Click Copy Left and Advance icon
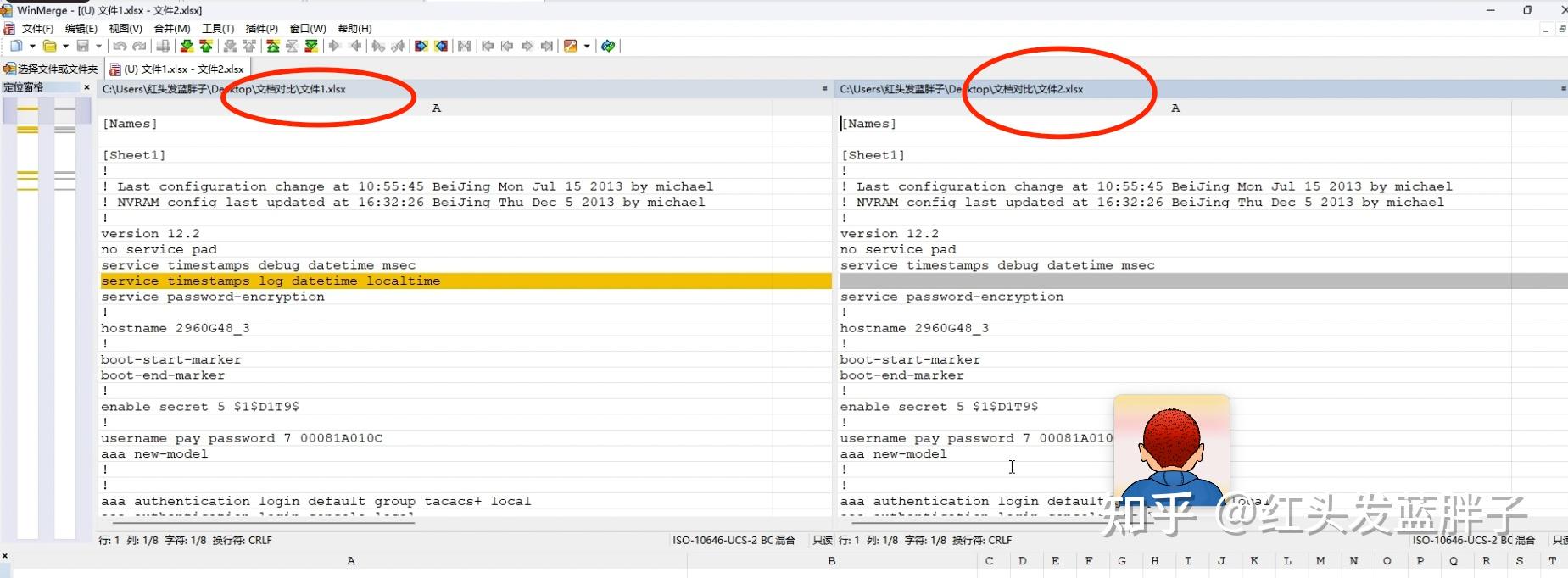 398,46
